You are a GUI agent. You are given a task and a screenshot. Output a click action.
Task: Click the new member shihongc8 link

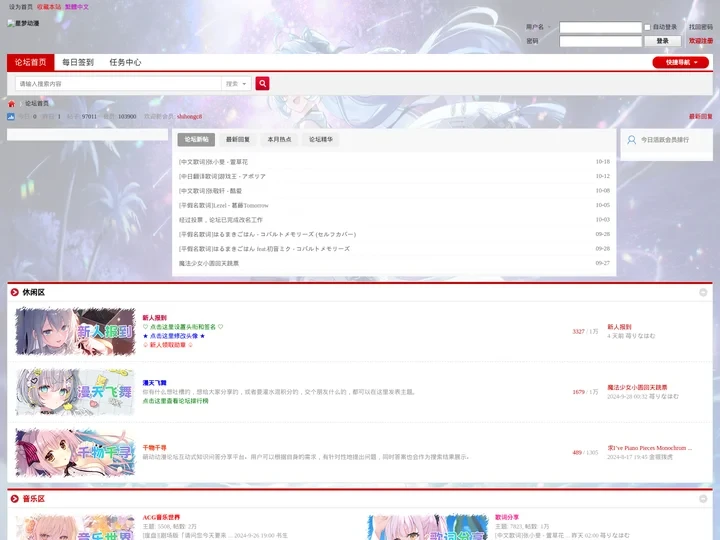(189, 117)
